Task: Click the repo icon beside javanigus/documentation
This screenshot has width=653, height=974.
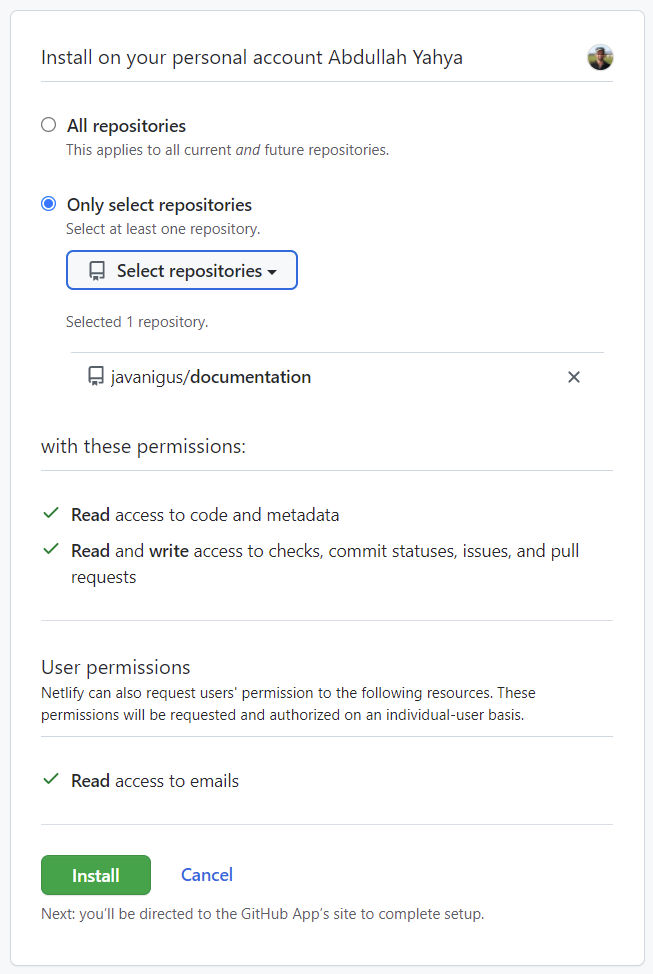Action: click(96, 376)
